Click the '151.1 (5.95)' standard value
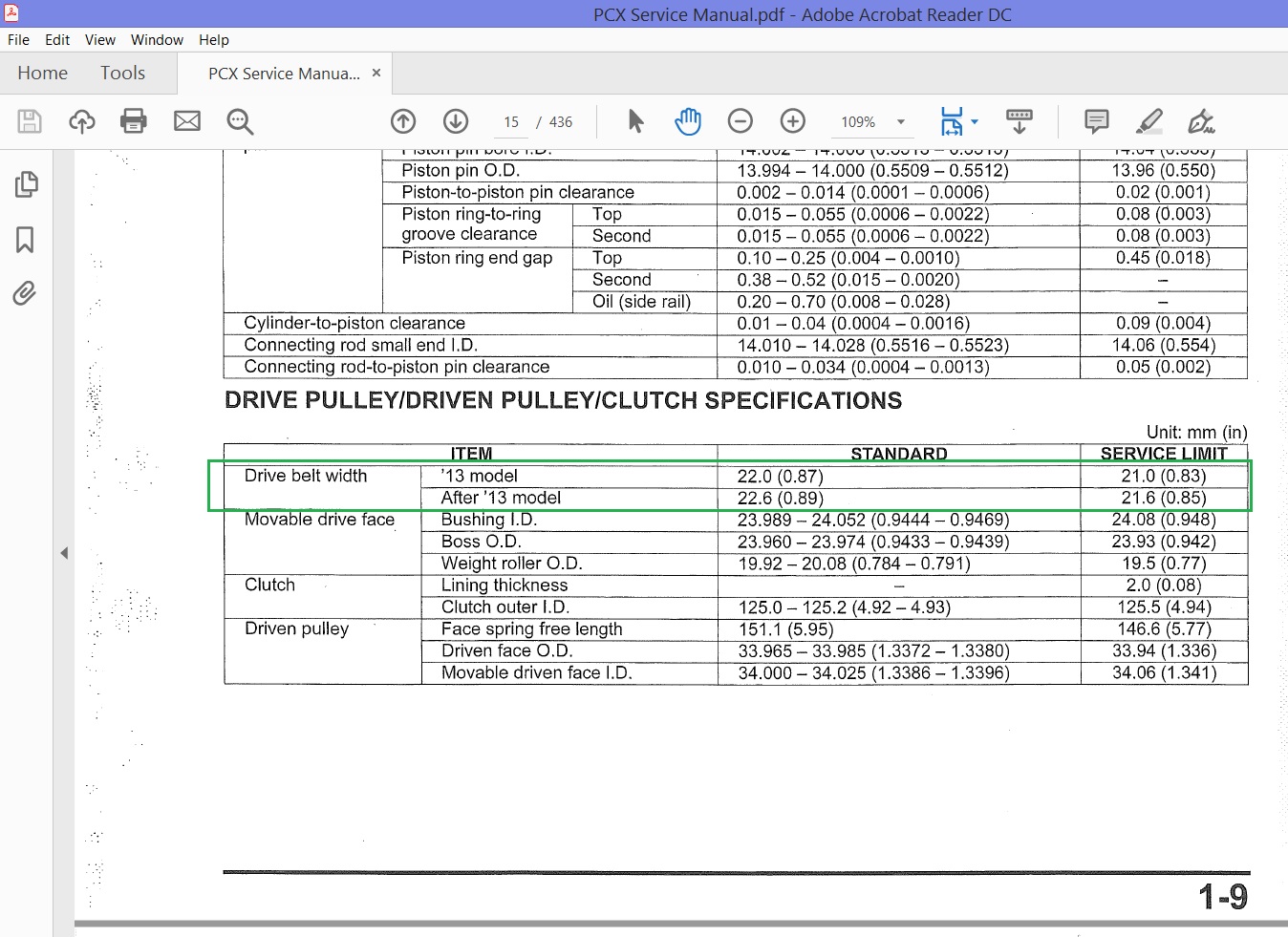Image resolution: width=1288 pixels, height=937 pixels. click(x=785, y=629)
